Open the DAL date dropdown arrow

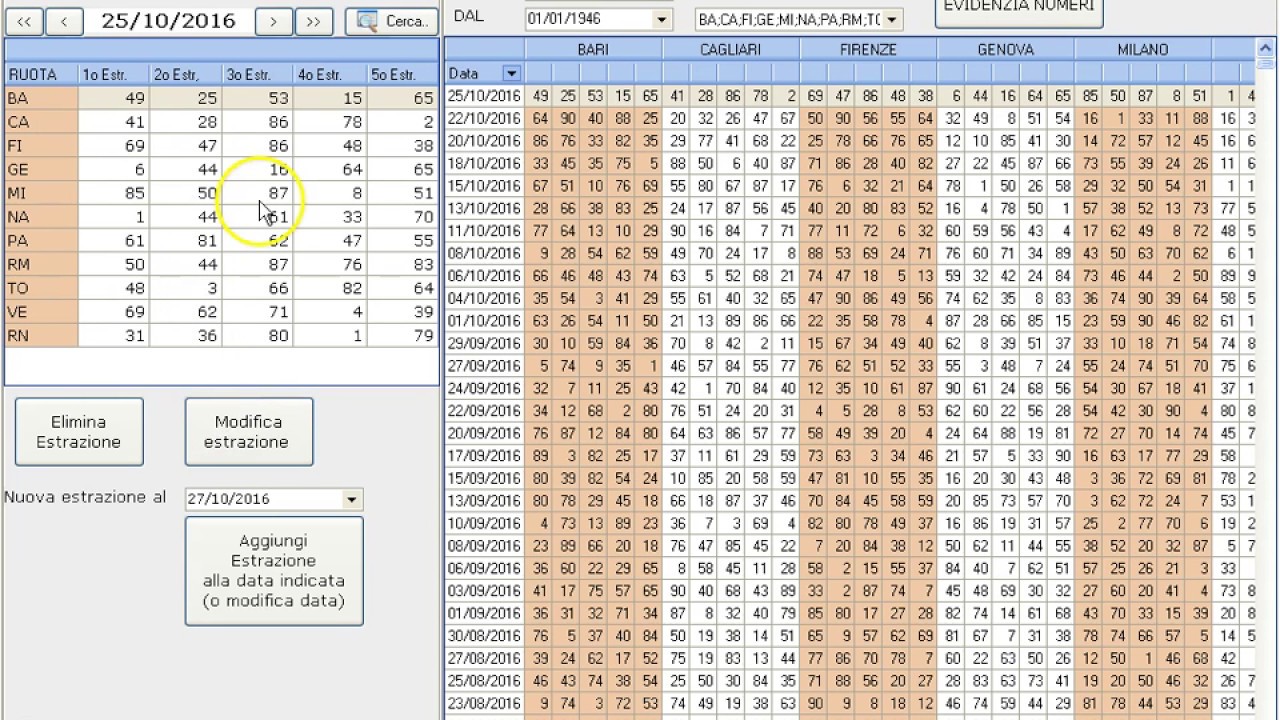(661, 19)
